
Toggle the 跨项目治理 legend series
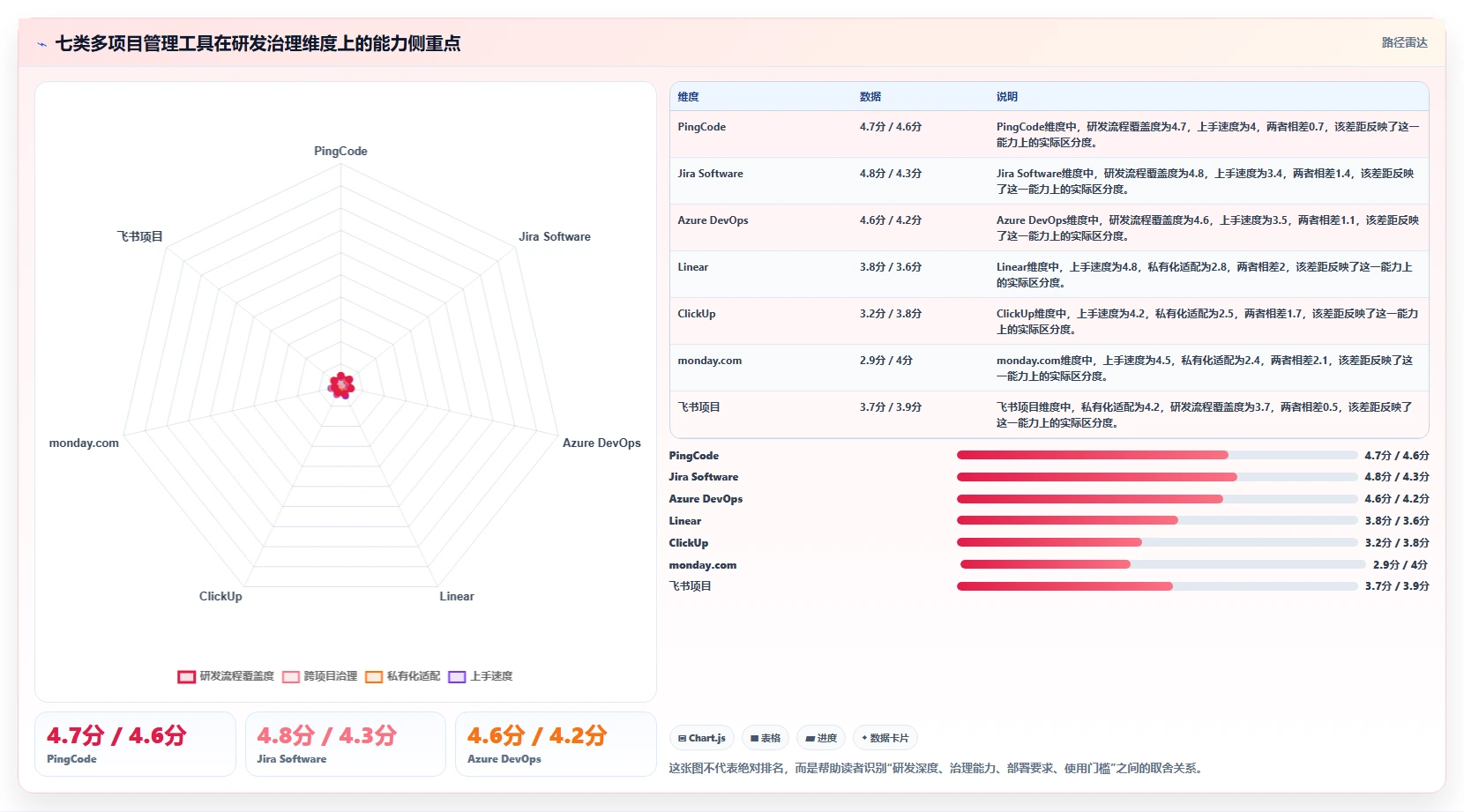coord(320,676)
